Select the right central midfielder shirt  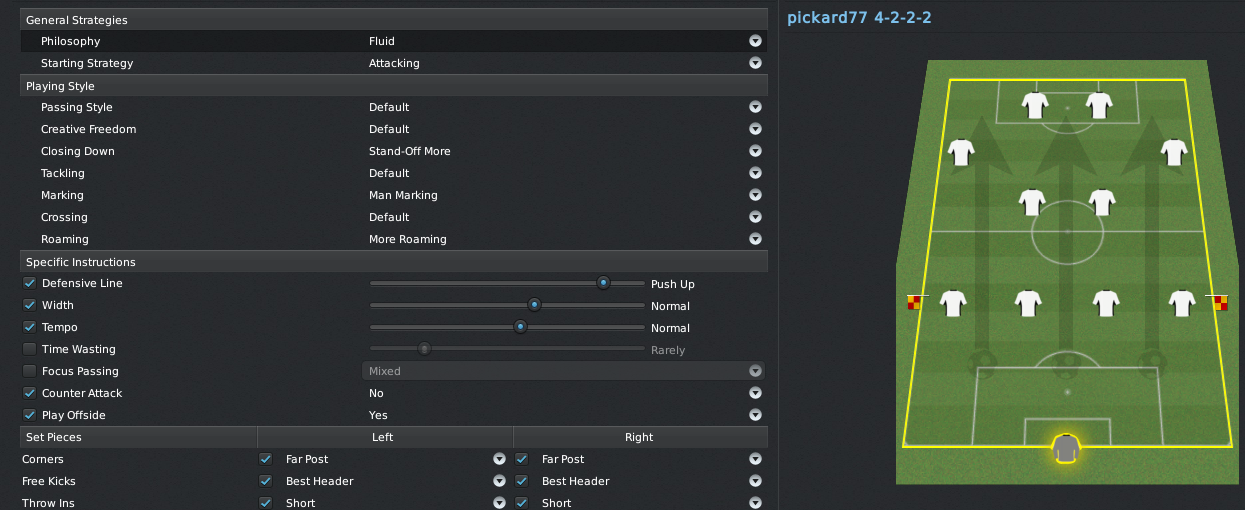pyautogui.click(x=1102, y=202)
